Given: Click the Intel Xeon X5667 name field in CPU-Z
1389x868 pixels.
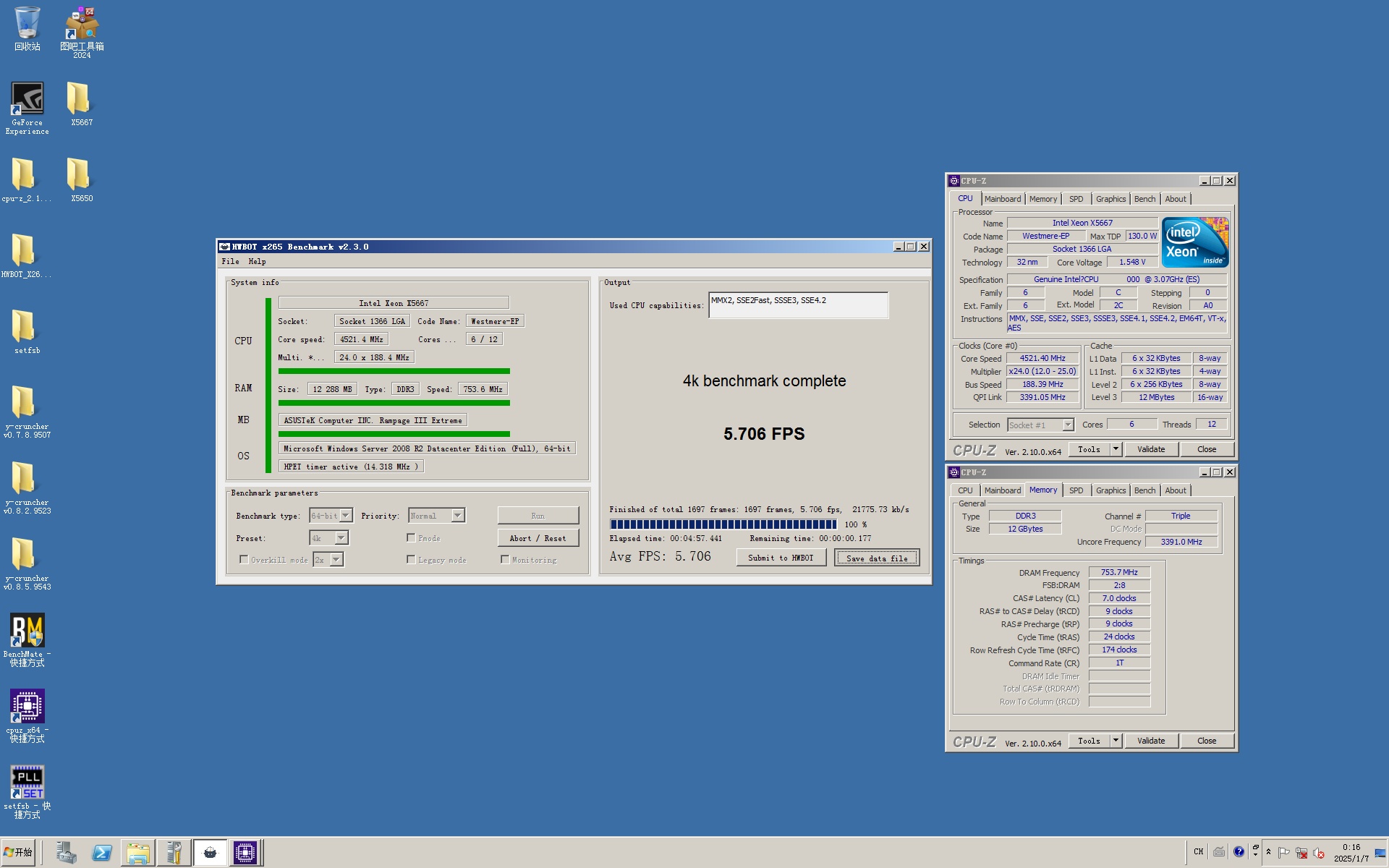Looking at the screenshot, I should pos(1082,223).
